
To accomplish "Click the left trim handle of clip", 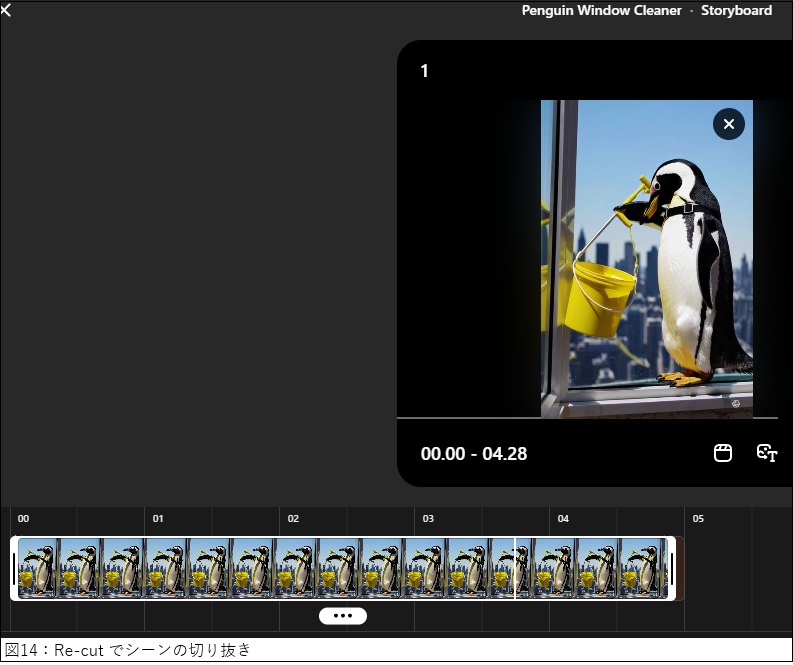I will pyautogui.click(x=14, y=569).
